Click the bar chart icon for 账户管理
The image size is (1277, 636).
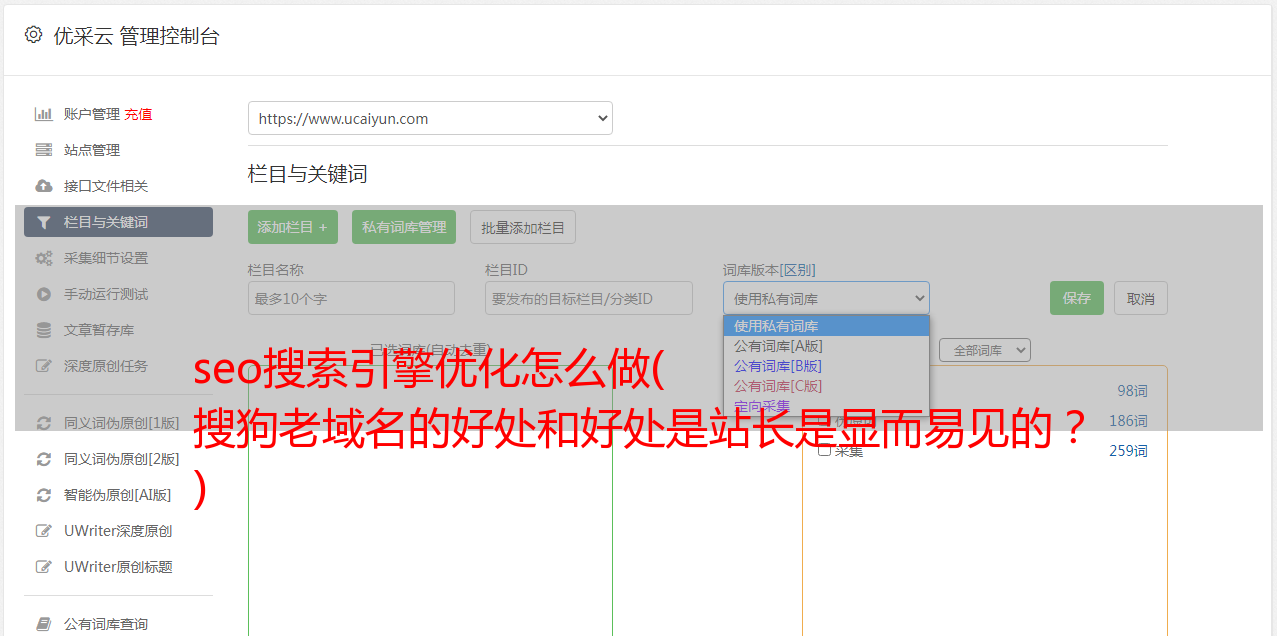(x=43, y=114)
